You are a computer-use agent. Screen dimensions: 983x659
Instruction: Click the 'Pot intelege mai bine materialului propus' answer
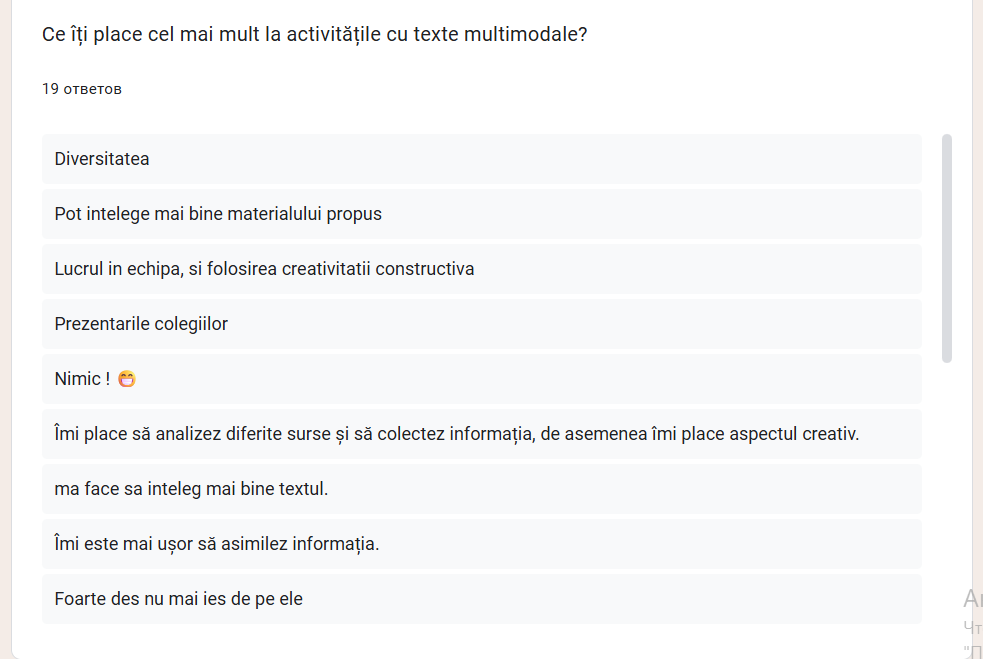218,214
